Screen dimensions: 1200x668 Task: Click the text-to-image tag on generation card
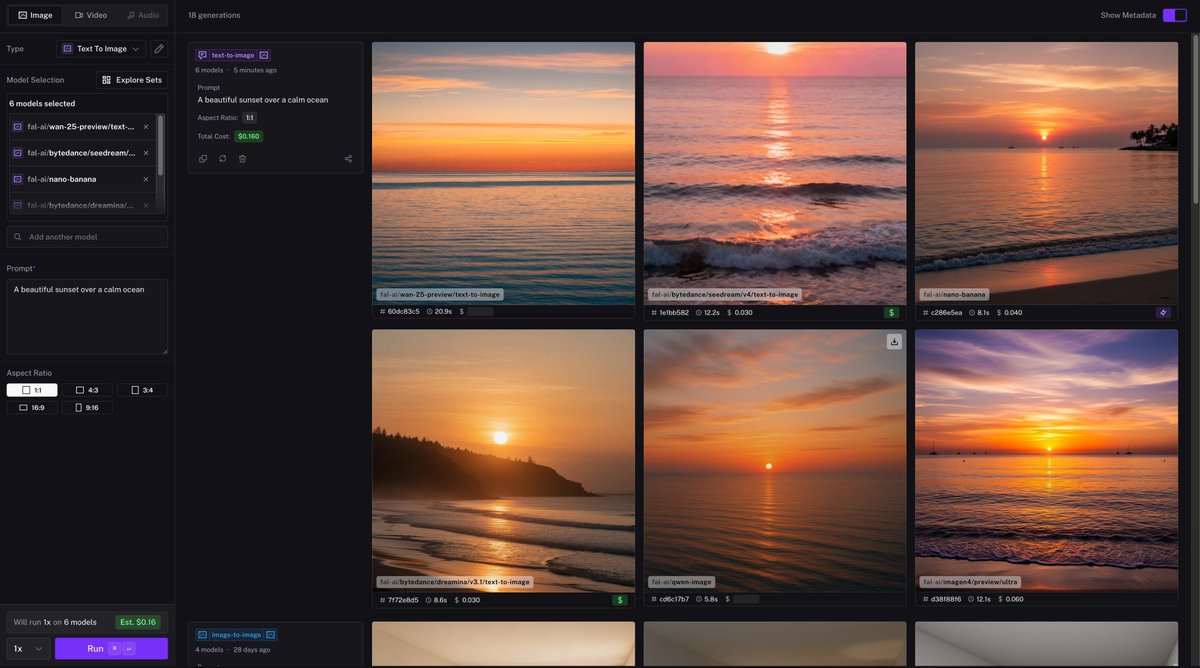click(x=233, y=55)
